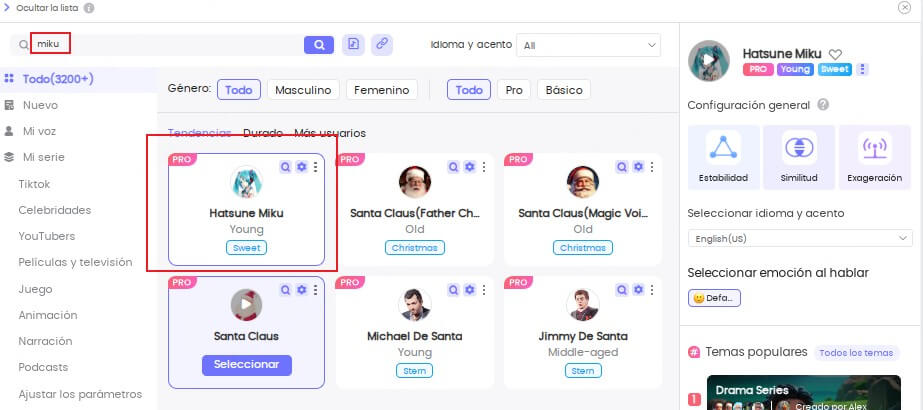Click the blue search magnifier button
This screenshot has width=923, height=410.
click(x=318, y=45)
